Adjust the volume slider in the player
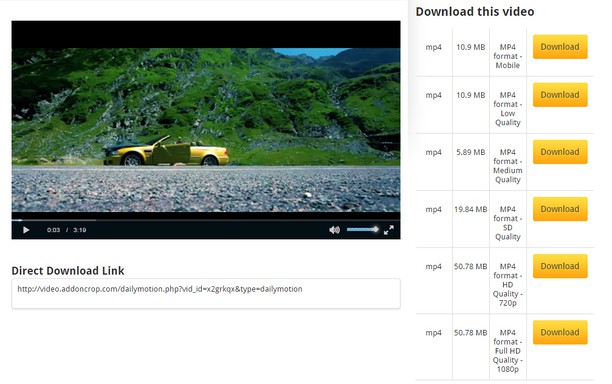This screenshot has width=612, height=384. click(363, 229)
